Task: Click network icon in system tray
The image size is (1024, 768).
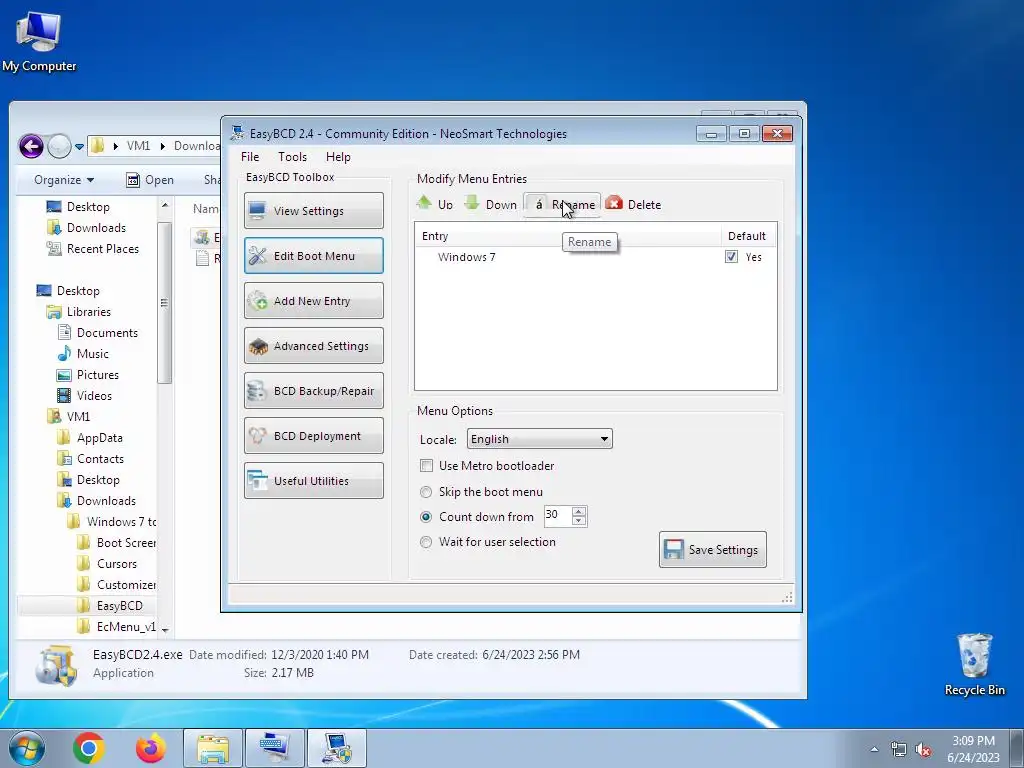Action: tap(899, 750)
